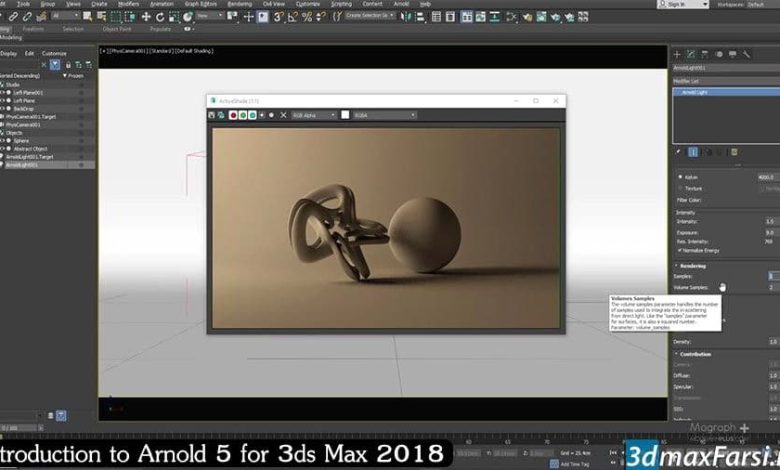Open the Scripting menu
Viewport: 780px width, 470px height.
coord(341,3)
